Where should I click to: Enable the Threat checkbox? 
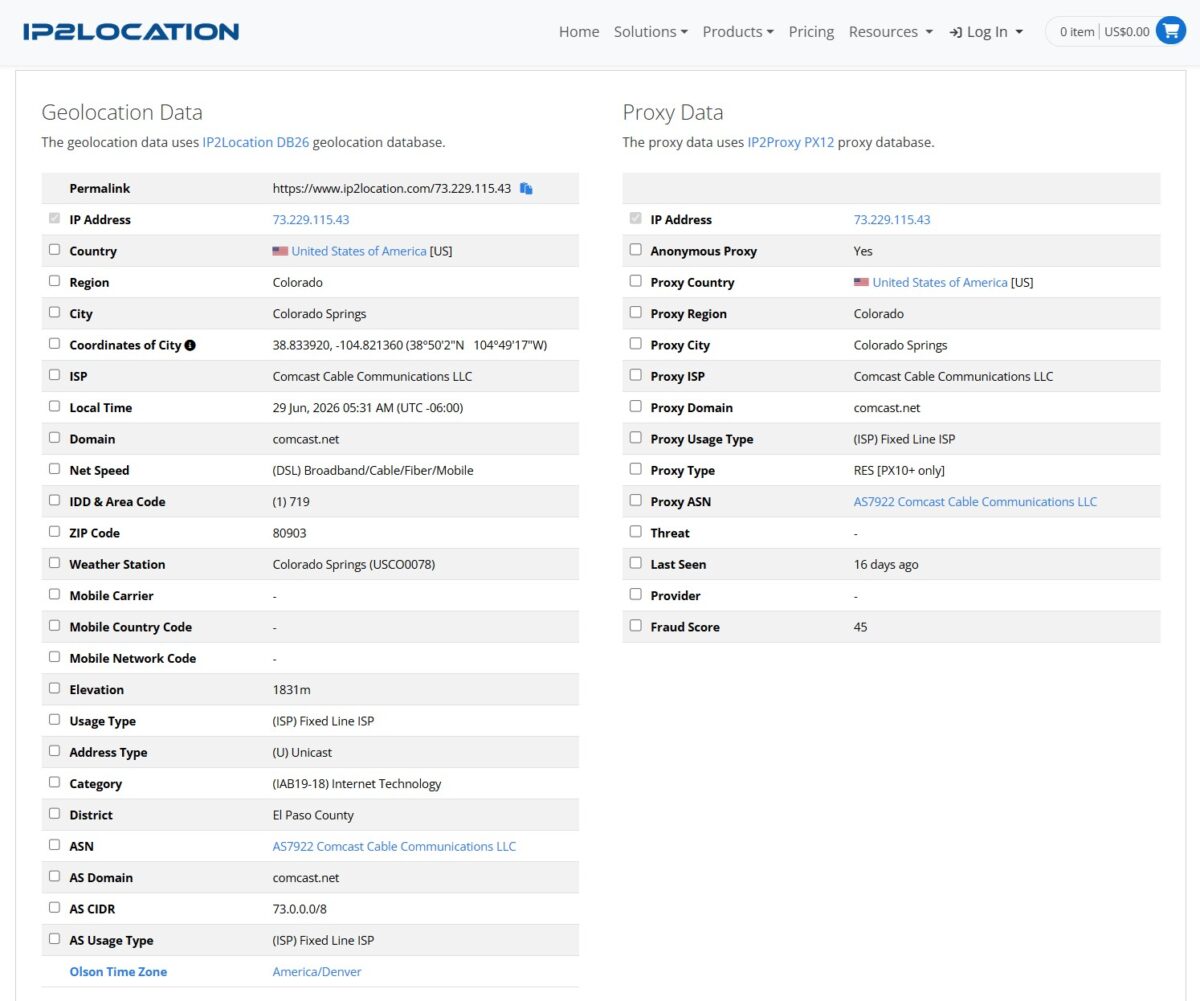(x=635, y=532)
